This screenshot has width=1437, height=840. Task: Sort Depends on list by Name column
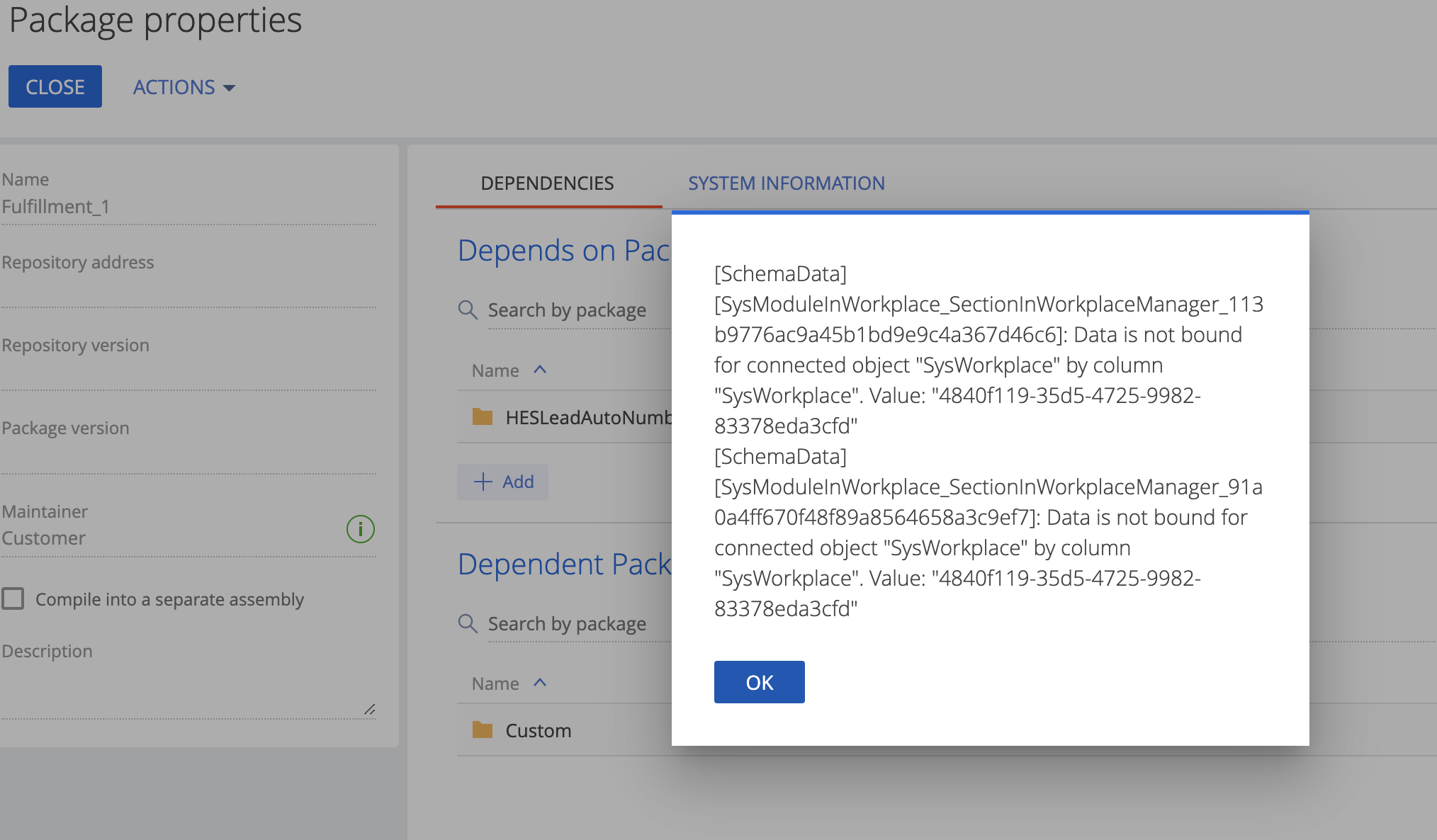click(509, 370)
